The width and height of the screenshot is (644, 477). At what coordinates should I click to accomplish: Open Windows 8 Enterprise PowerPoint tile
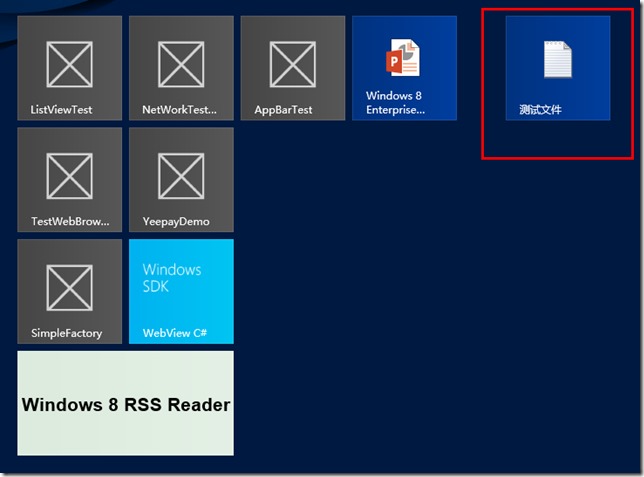click(405, 68)
